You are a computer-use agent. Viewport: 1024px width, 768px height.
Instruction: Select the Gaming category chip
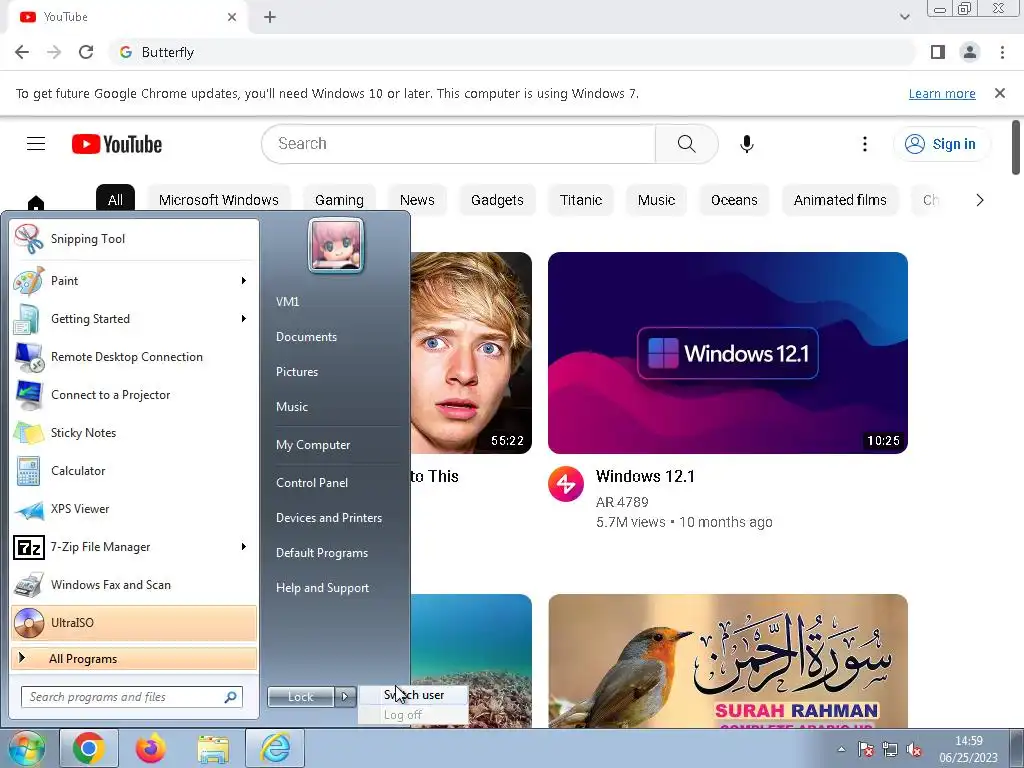(x=339, y=200)
